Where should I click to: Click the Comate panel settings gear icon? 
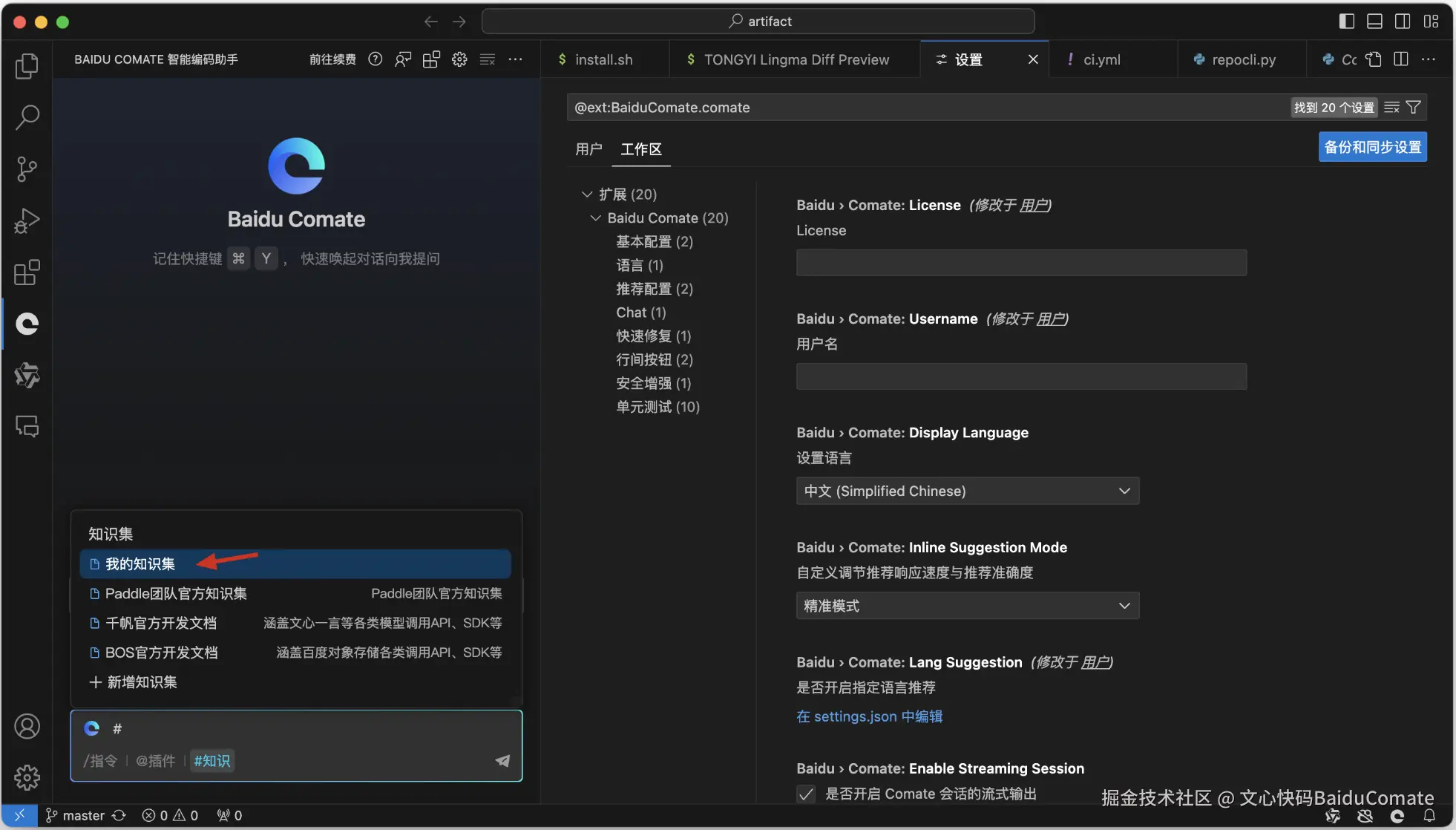(459, 59)
